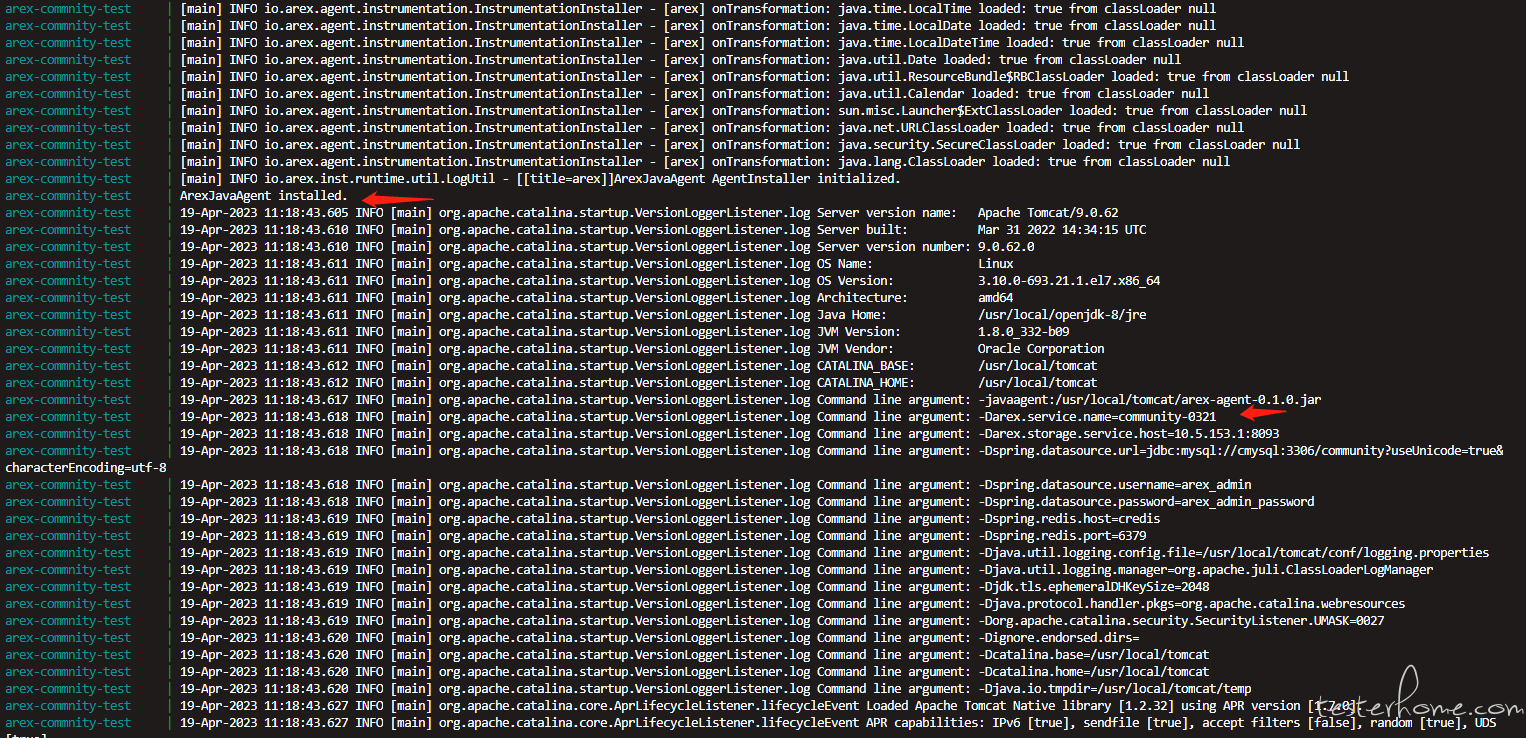Image resolution: width=1526 pixels, height=738 pixels.
Task: Select the 'OS Version:' label
Action: pyautogui.click(x=855, y=280)
